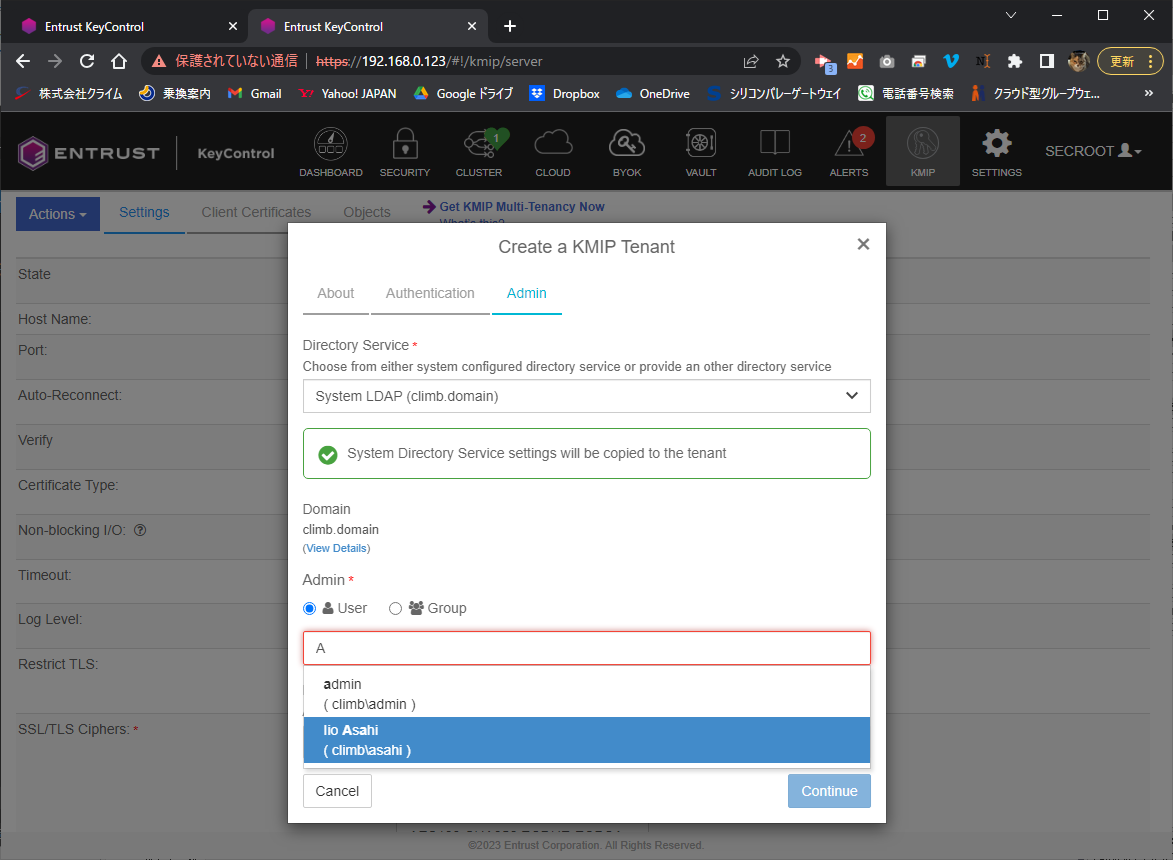Click the Admin user search field
Viewport: 1173px width, 860px height.
[x=586, y=648]
